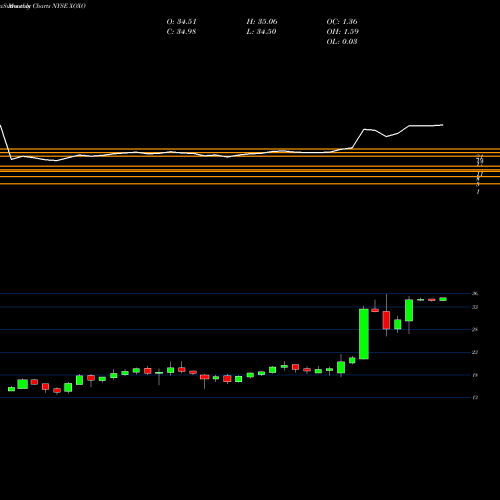
Task: Select the open price 'O: 34.51'
Action: [181, 22]
